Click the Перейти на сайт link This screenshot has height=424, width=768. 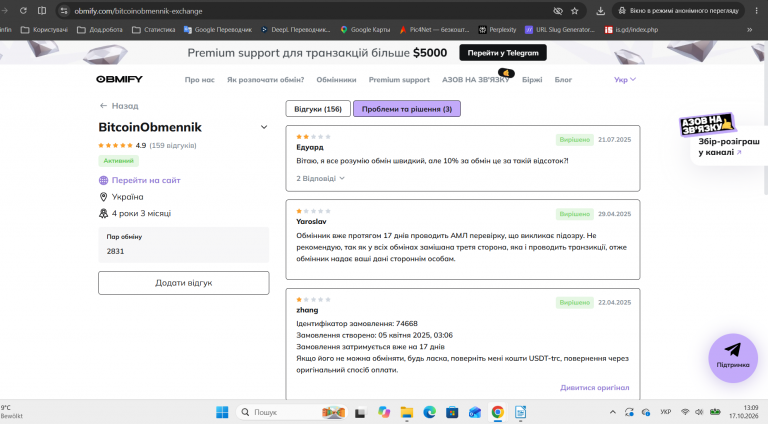(146, 180)
